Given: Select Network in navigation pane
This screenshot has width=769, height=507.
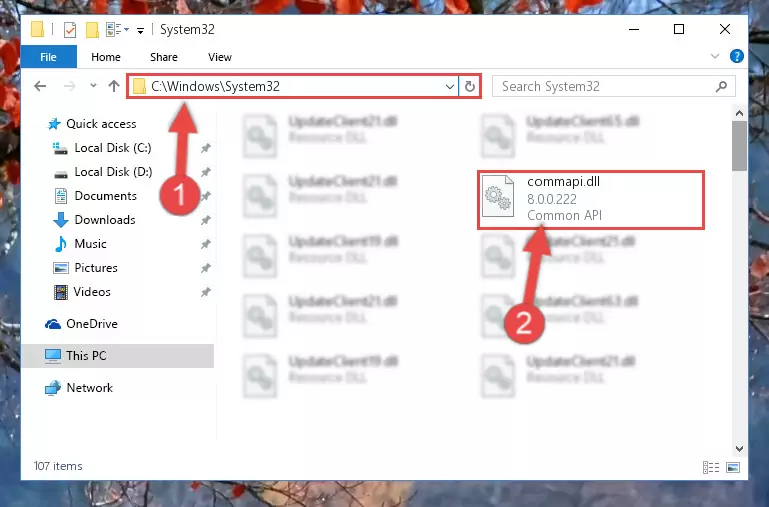Looking at the screenshot, I should [x=90, y=388].
